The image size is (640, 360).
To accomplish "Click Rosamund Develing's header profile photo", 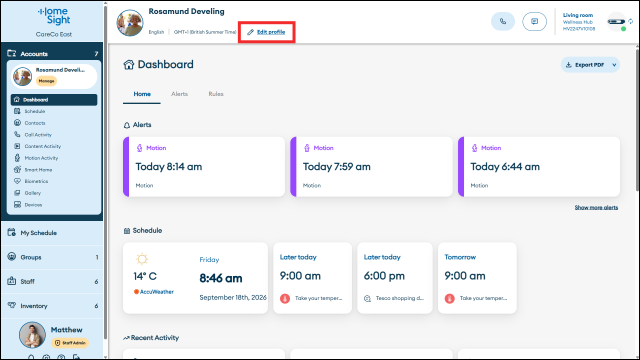I will 130,22.
